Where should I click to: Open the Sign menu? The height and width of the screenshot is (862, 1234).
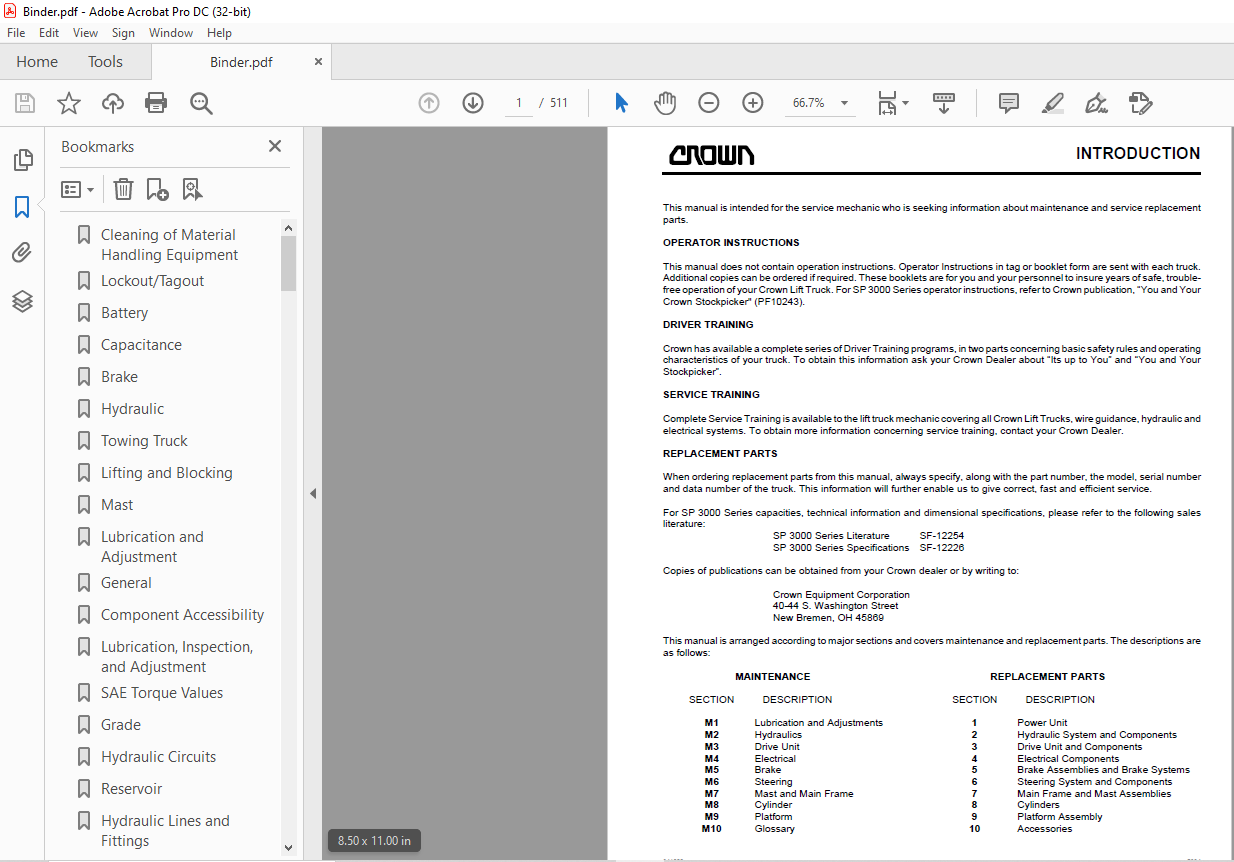123,33
